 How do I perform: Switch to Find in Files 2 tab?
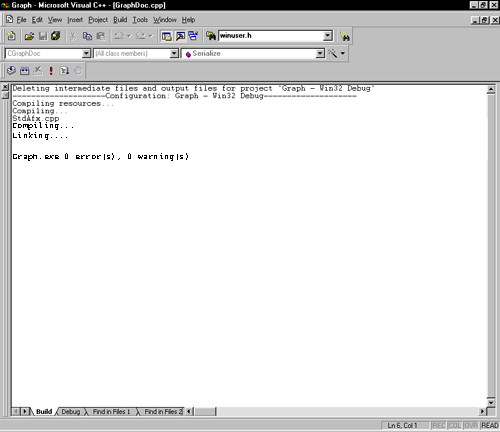(163, 412)
